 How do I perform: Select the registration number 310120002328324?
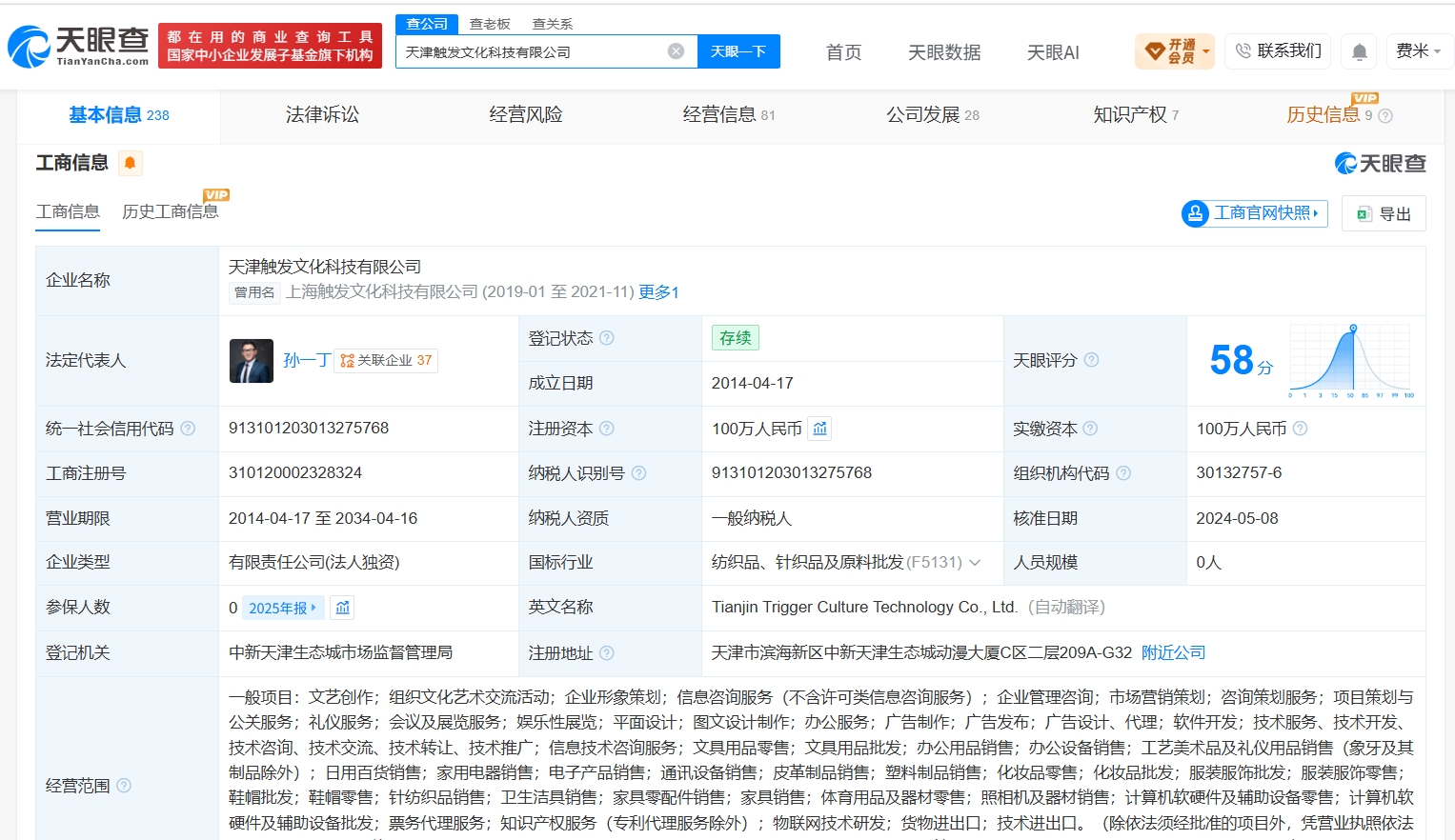click(295, 472)
